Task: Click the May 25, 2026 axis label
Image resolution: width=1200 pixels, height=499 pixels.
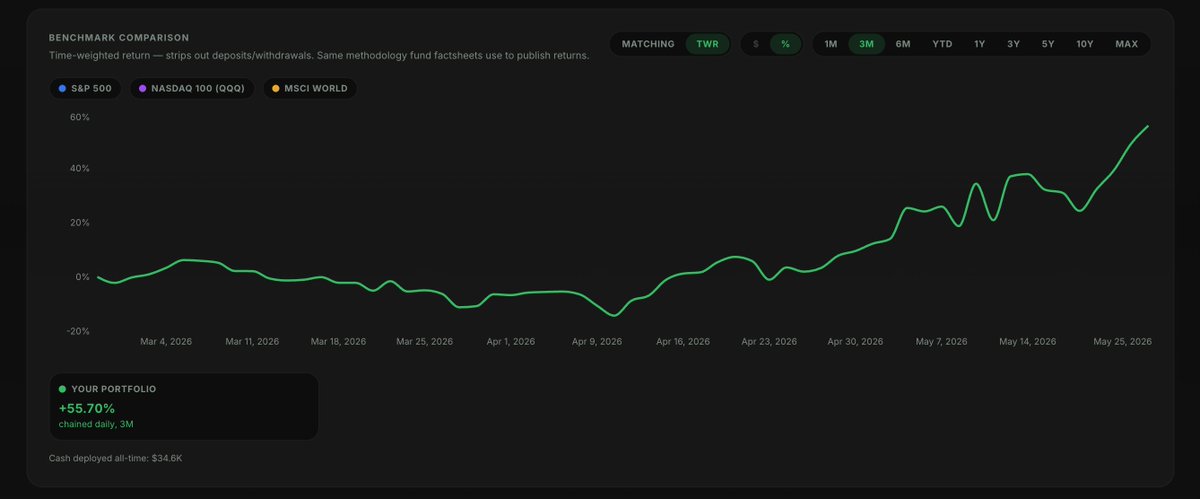Action: [1124, 342]
